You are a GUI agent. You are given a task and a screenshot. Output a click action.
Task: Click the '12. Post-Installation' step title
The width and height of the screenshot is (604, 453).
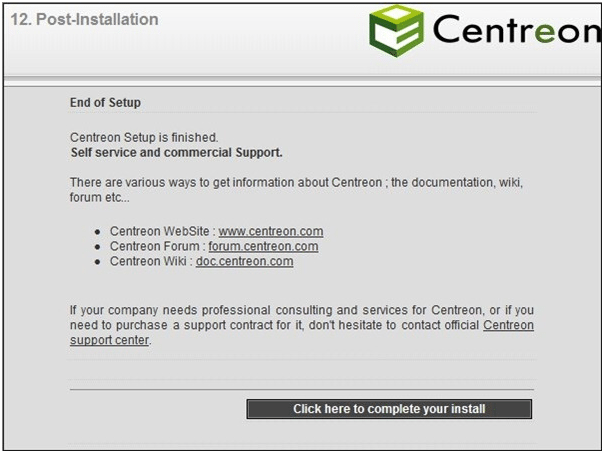84,19
